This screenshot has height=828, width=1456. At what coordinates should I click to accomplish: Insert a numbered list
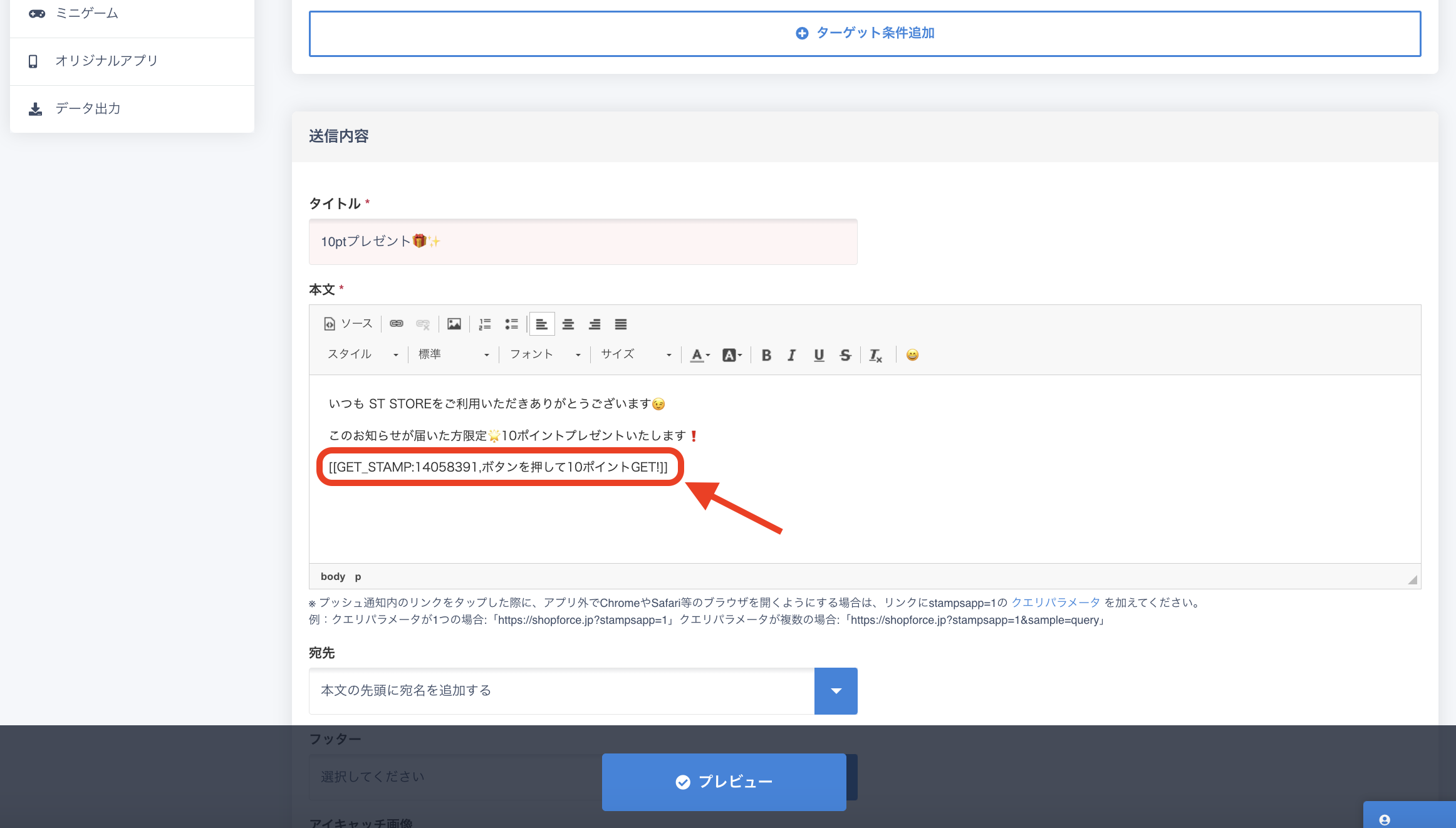coord(485,324)
